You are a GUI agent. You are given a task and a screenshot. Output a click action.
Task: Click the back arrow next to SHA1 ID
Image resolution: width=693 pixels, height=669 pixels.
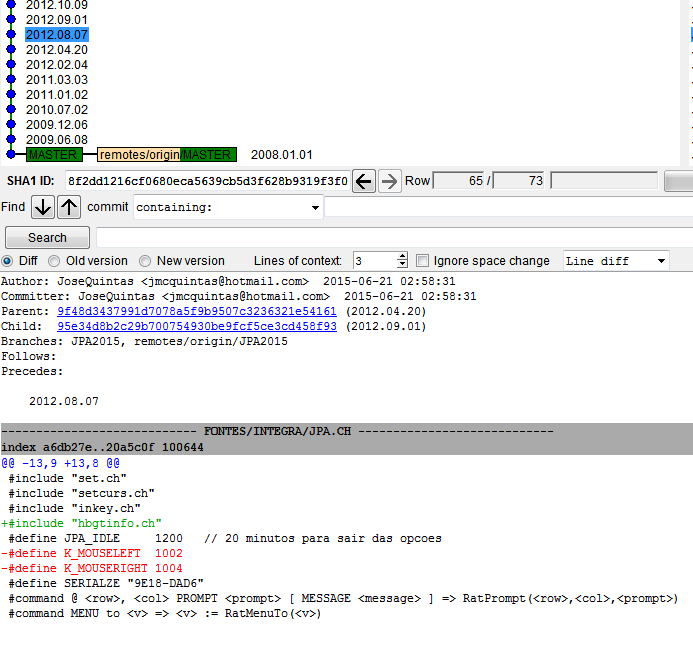(364, 181)
